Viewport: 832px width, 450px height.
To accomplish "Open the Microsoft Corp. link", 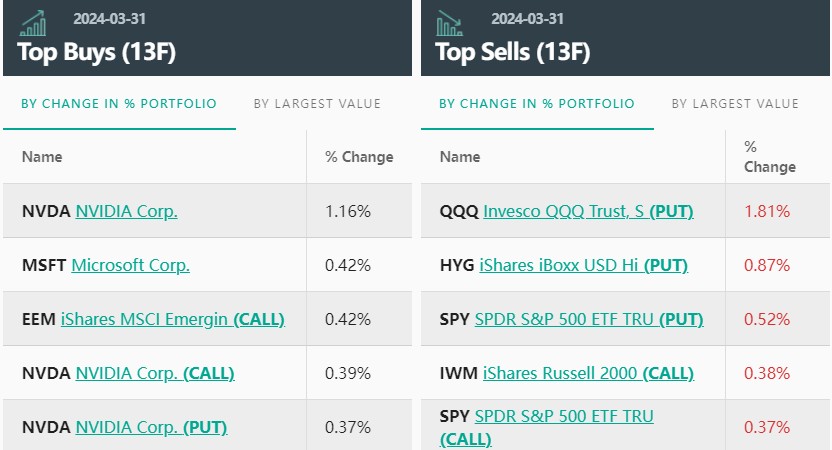I will pos(130,265).
